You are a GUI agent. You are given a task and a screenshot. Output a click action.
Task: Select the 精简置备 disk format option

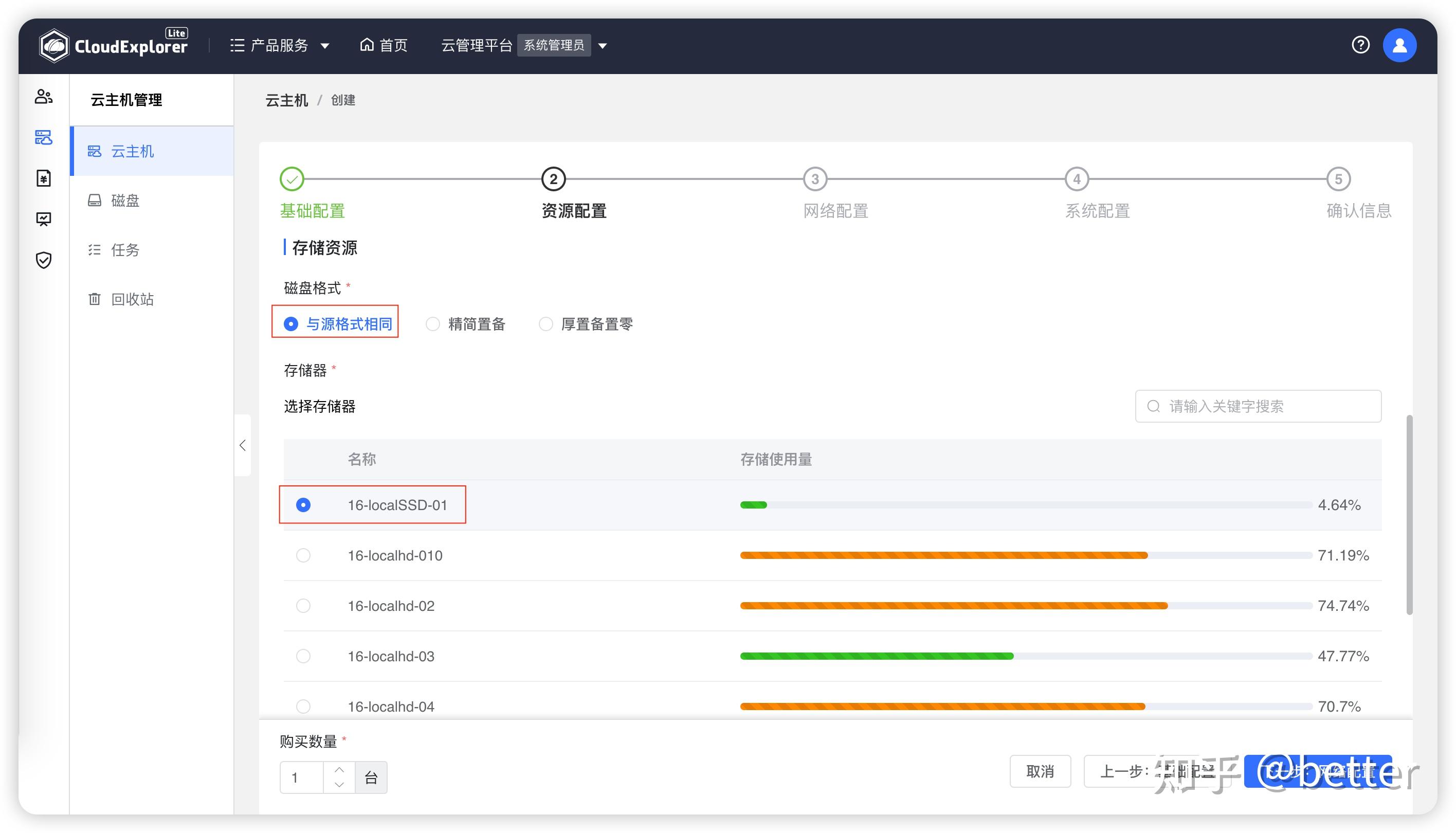coord(432,324)
